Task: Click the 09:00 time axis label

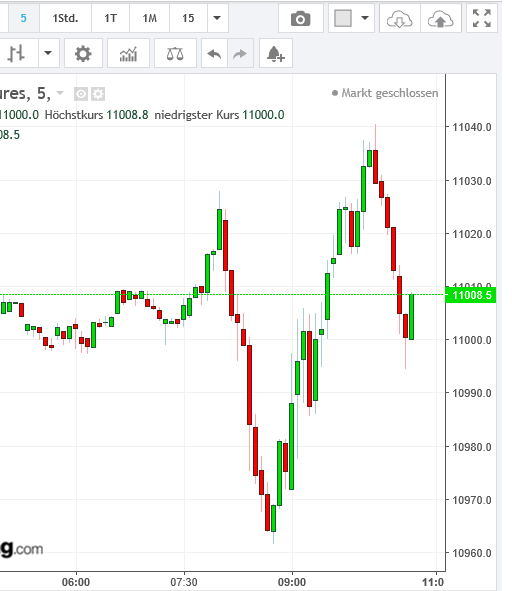Action: [x=292, y=582]
